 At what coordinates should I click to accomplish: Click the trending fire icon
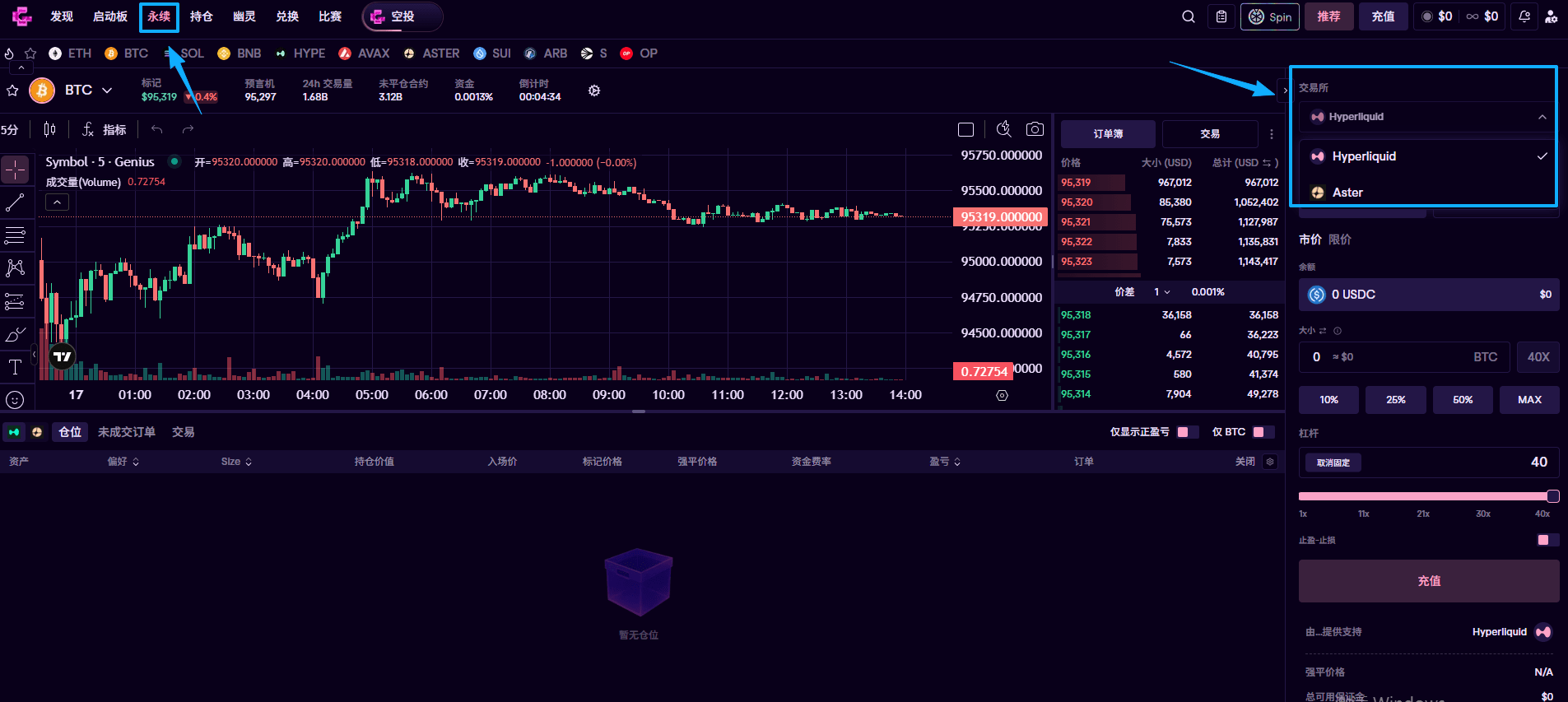tap(9, 53)
